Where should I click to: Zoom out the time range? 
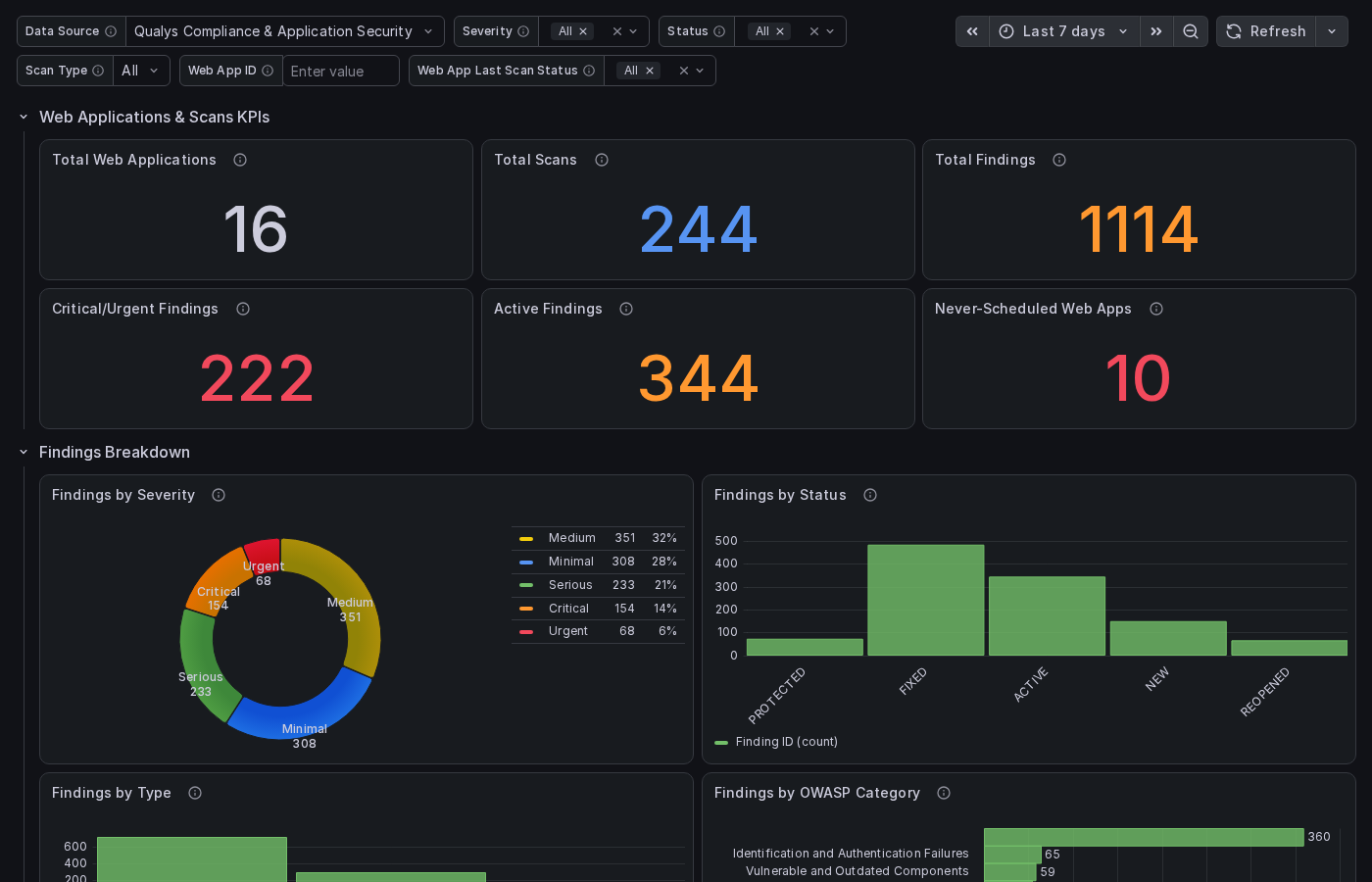click(x=1191, y=31)
